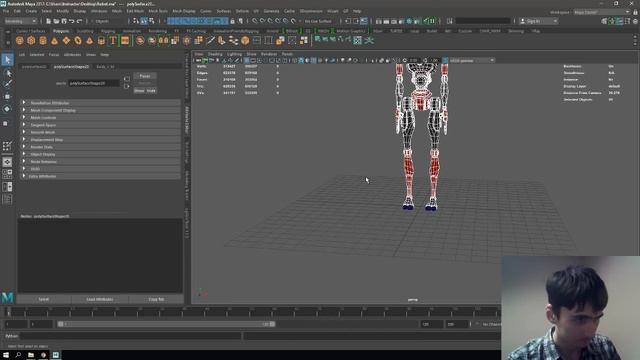
Task: Open the viewport Shading menu
Action: click(x=215, y=54)
